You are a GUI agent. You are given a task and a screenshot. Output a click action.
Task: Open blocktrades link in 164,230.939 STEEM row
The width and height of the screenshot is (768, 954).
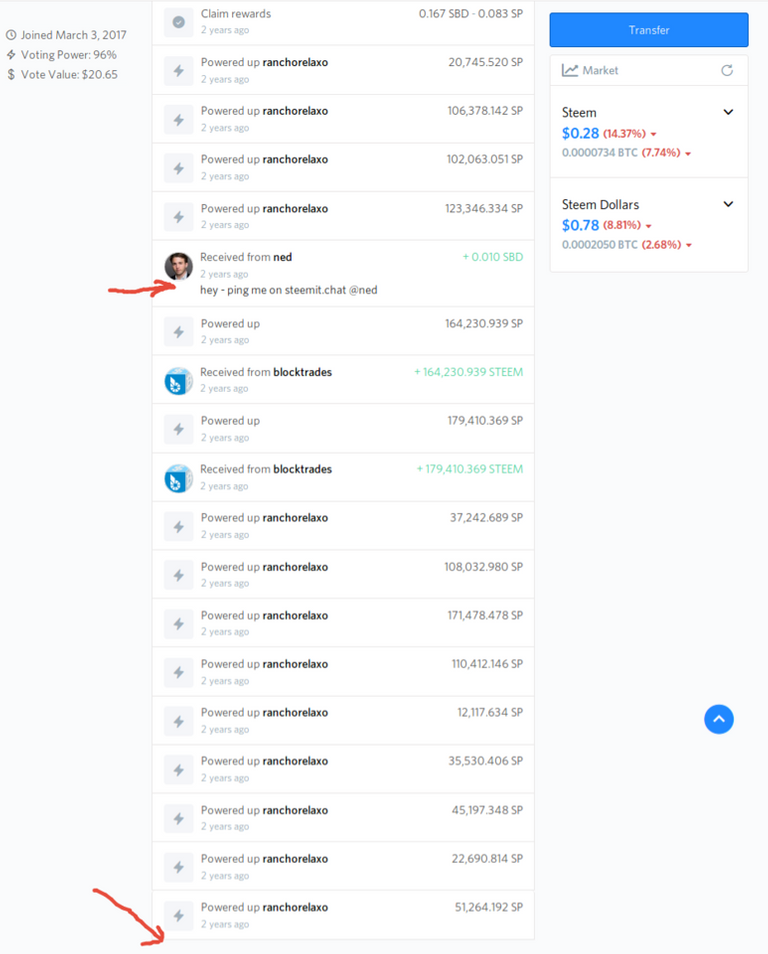(x=302, y=372)
